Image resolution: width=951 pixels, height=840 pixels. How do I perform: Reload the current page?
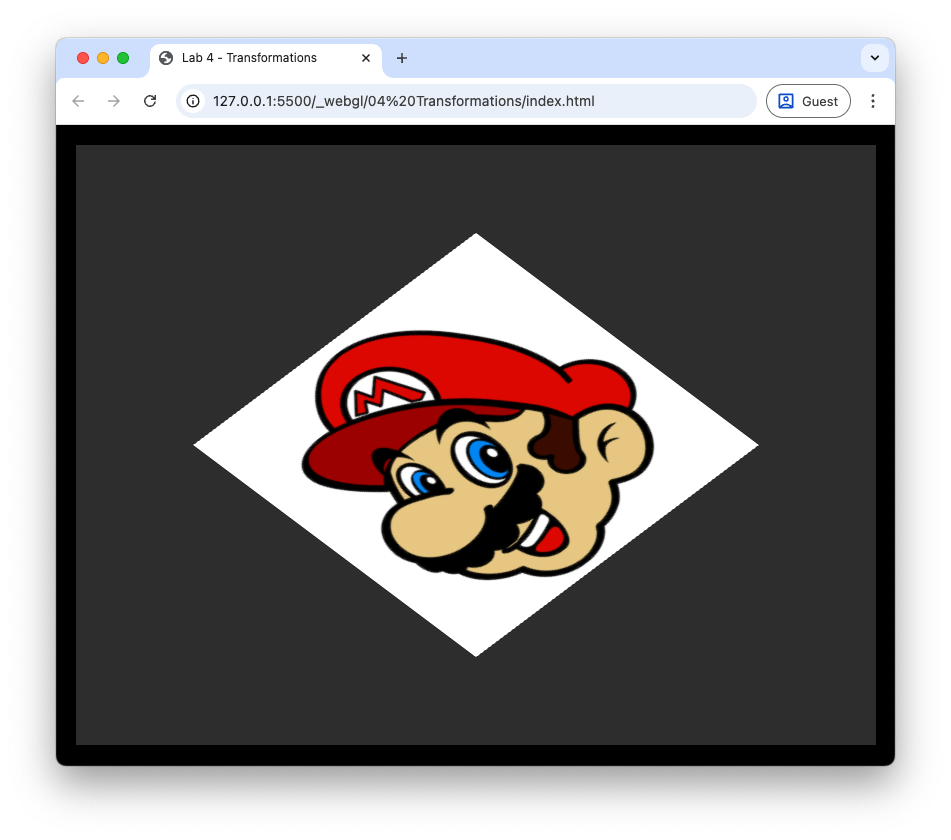150,101
